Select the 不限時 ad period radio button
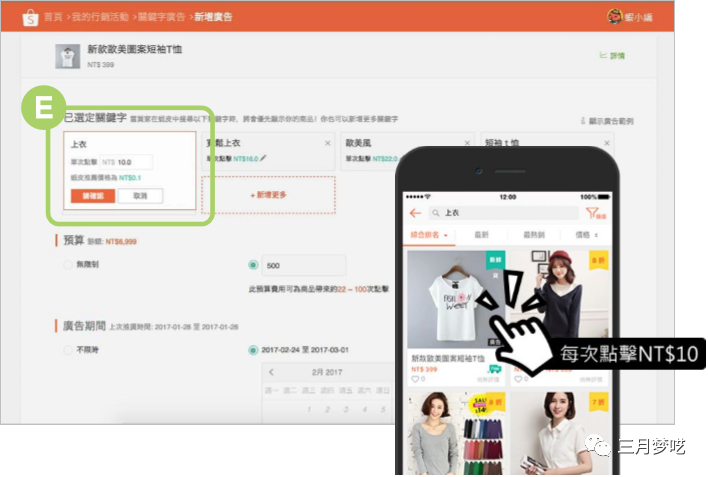 pos(68,350)
